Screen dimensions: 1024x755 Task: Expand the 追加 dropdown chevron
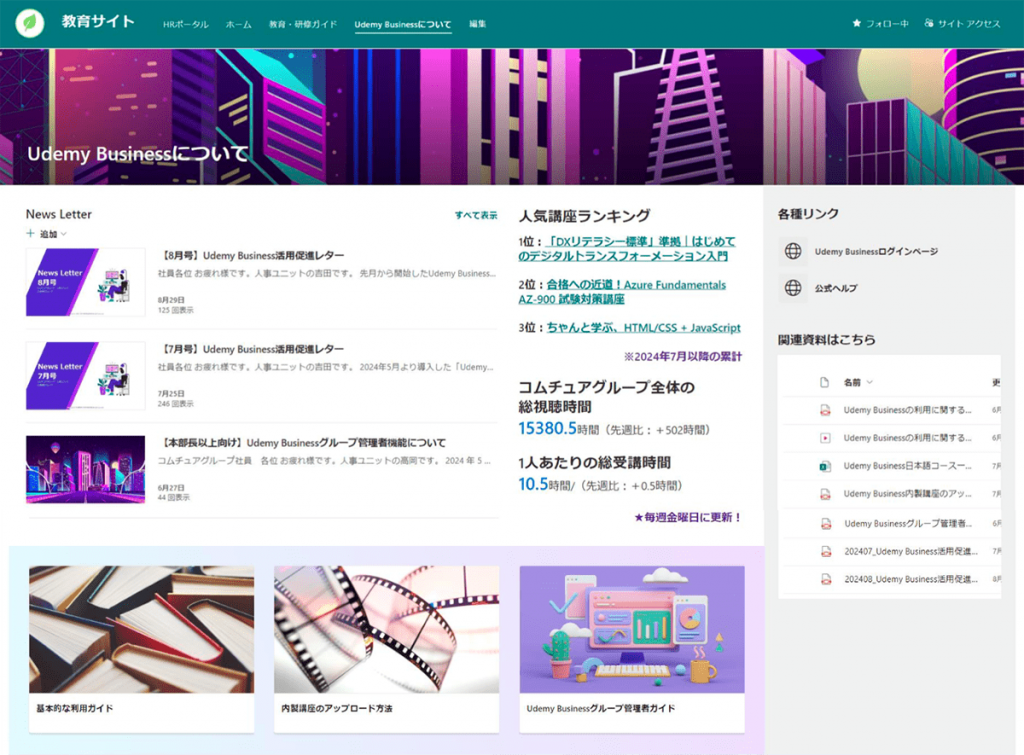tap(63, 234)
